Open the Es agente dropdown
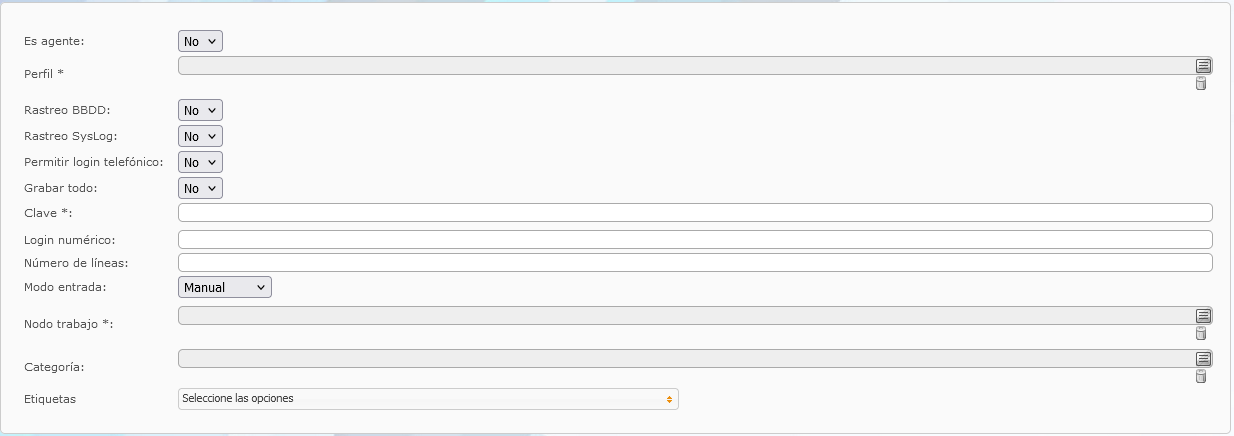The width and height of the screenshot is (1234, 436). [x=200, y=41]
